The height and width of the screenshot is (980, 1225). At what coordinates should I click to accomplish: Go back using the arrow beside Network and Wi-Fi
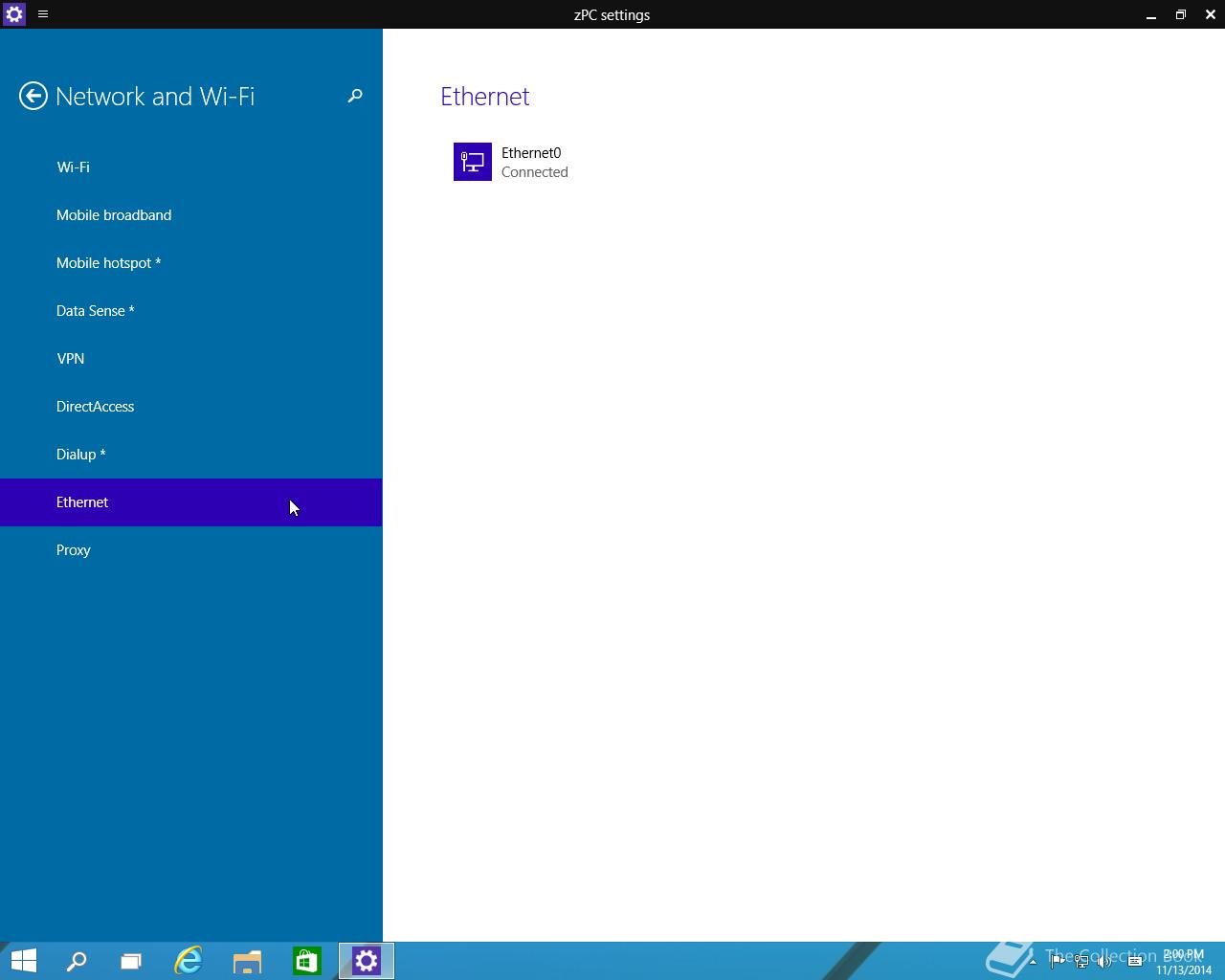[33, 96]
